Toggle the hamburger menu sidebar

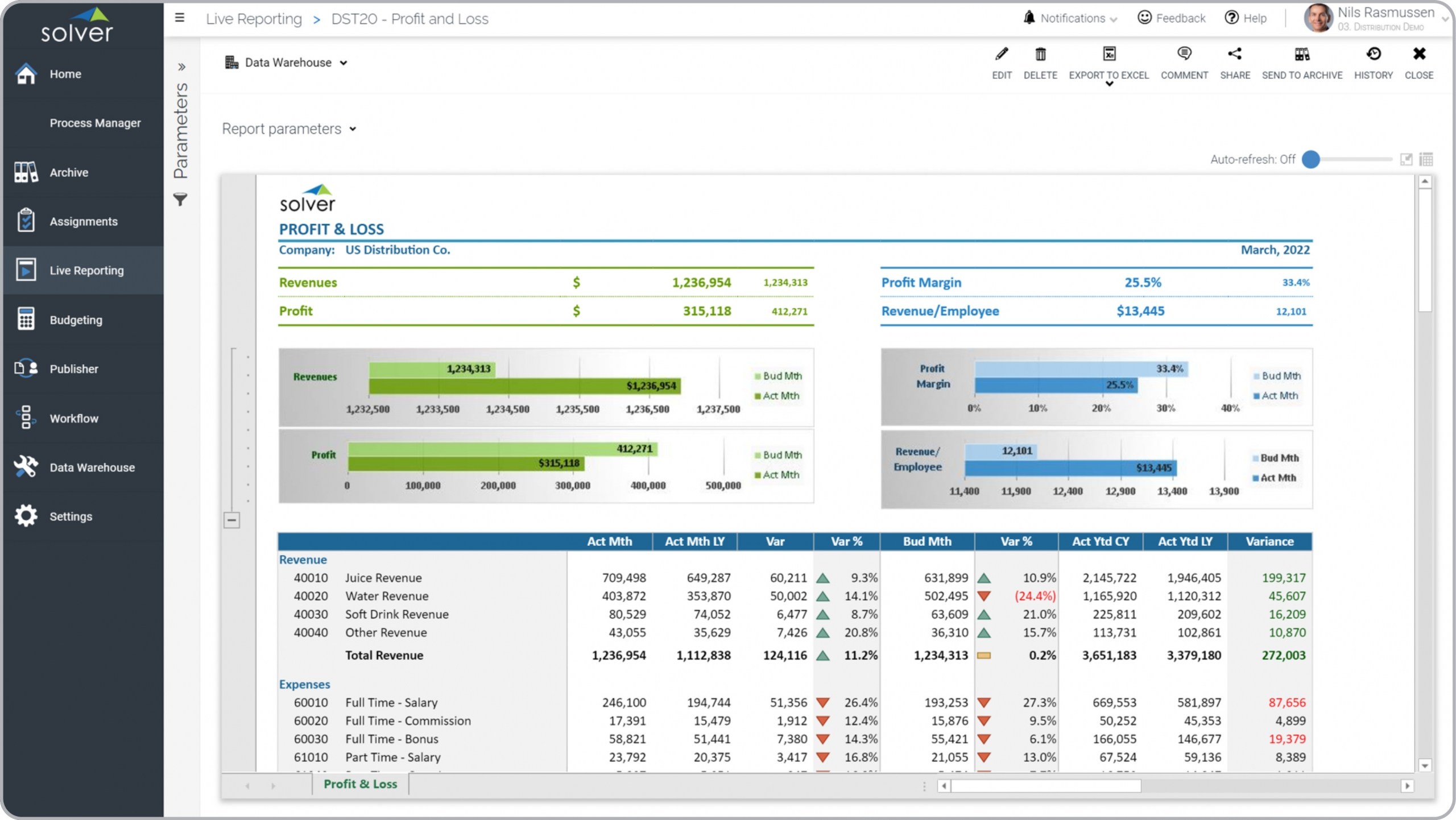coord(180,18)
